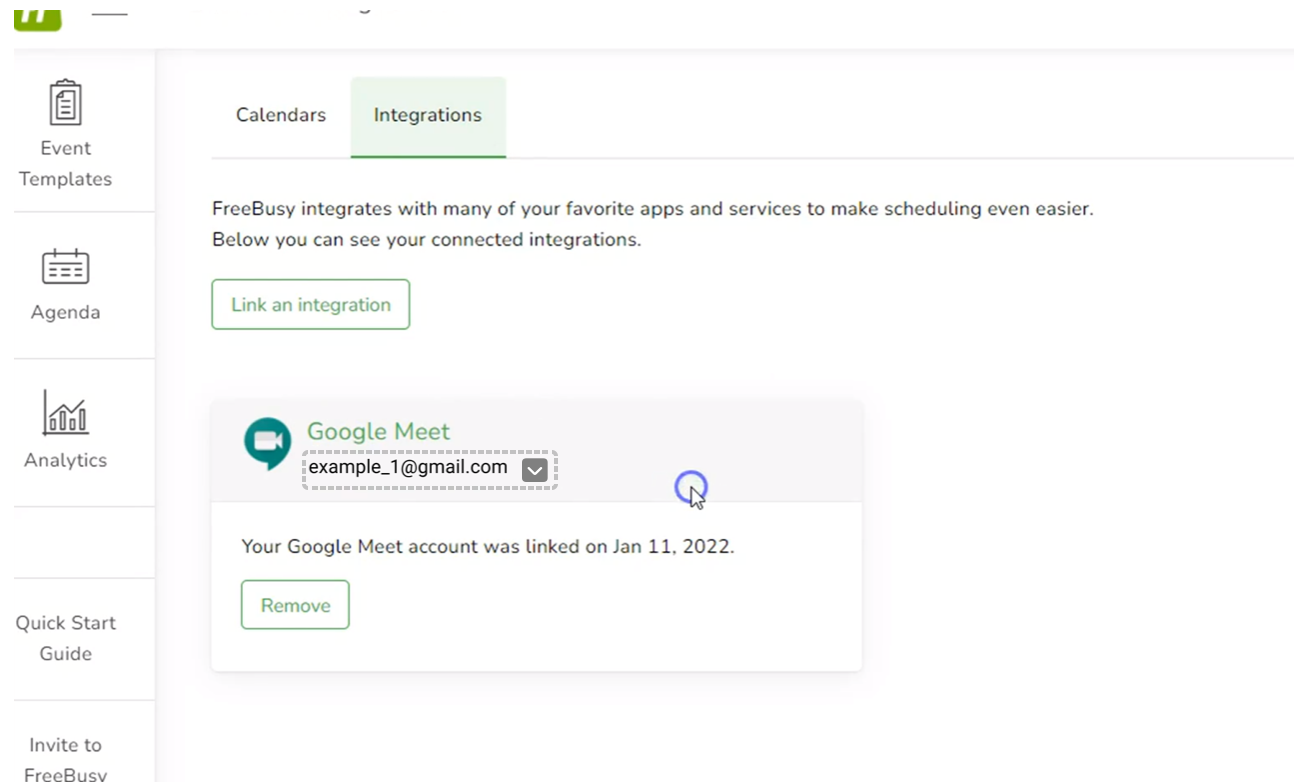Click the Event Templates sidebar label
Screen dimensions: 1302x782
tap(66, 163)
